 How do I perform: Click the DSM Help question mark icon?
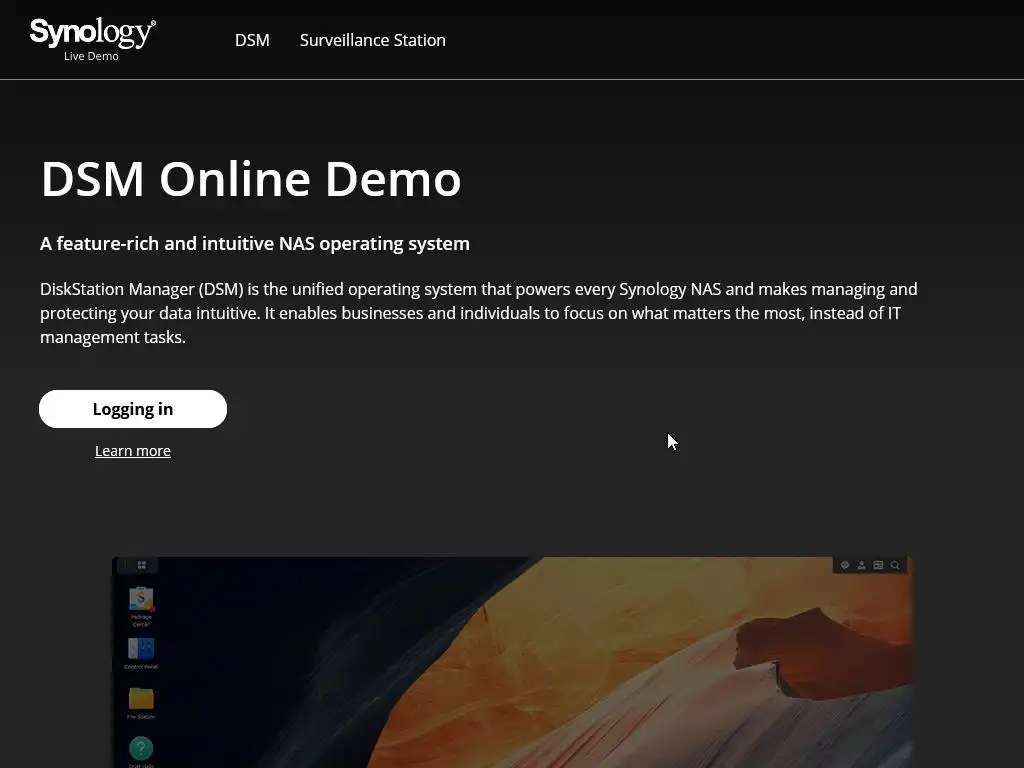coord(141,748)
